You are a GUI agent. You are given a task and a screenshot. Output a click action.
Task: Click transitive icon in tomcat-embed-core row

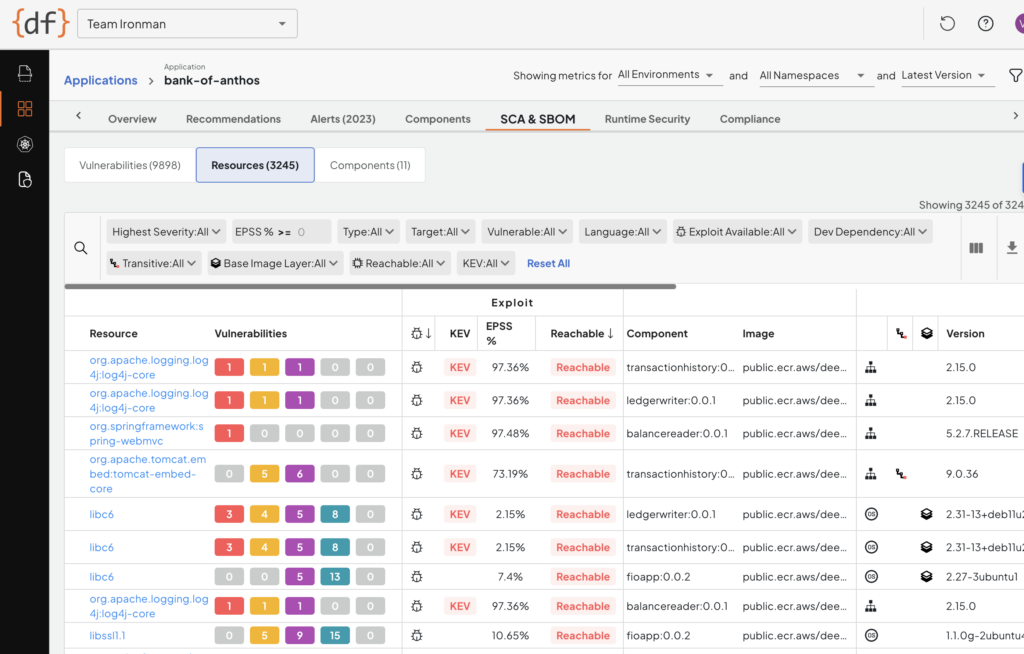click(x=901, y=474)
